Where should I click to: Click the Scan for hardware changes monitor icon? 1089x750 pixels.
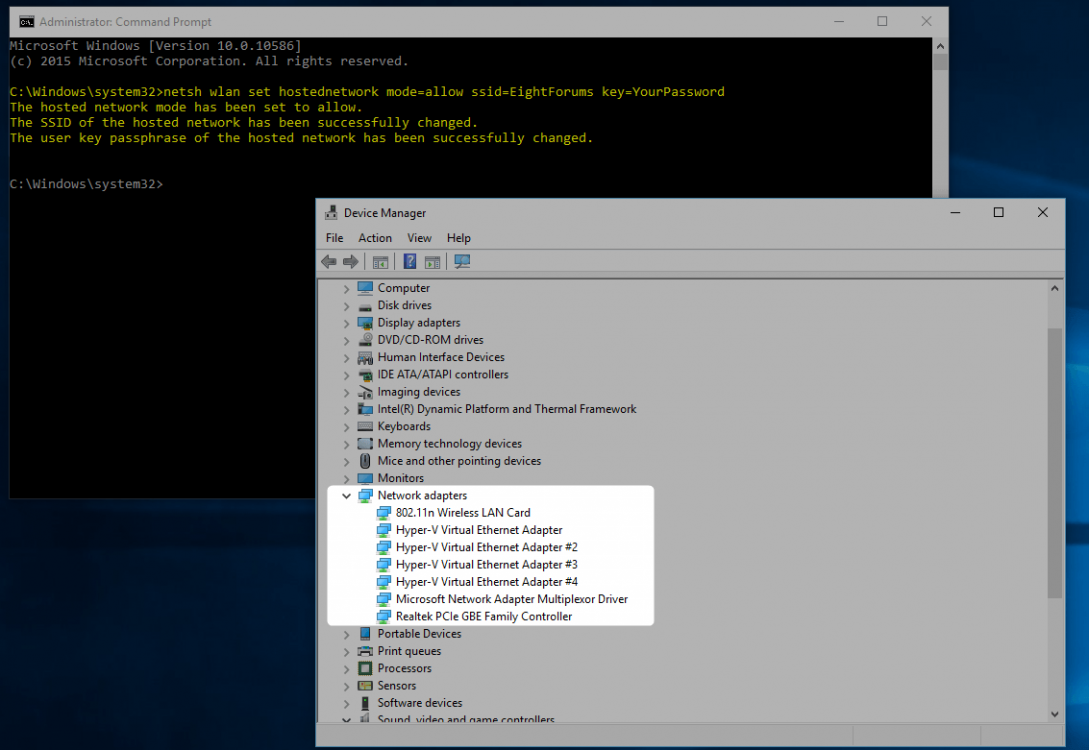click(x=462, y=261)
